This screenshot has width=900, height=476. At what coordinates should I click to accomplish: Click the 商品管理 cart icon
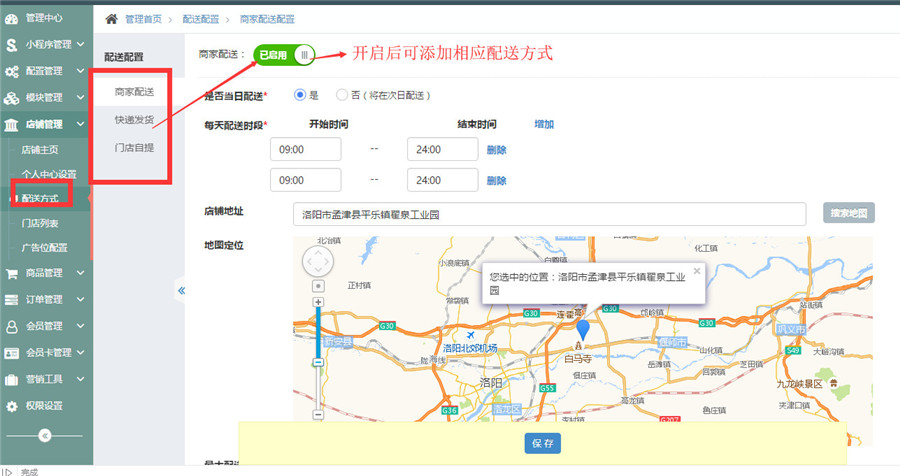coord(11,273)
